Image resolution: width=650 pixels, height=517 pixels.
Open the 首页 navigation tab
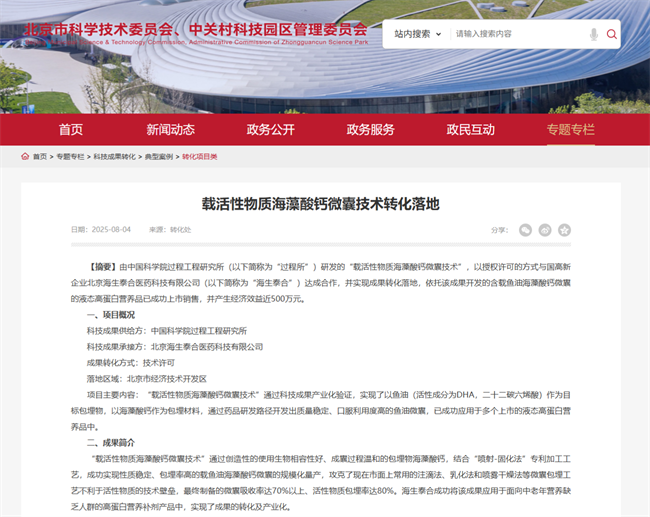[x=70, y=130]
